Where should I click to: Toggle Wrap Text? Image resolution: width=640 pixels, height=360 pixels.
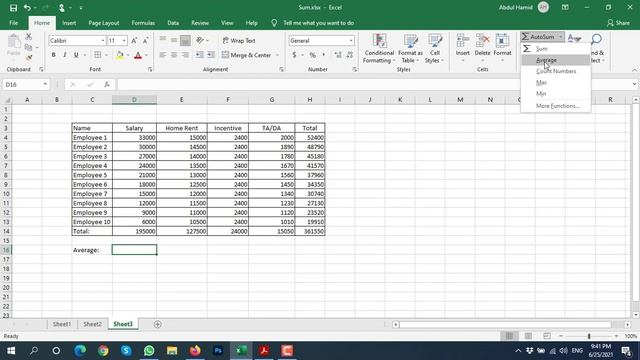point(239,40)
